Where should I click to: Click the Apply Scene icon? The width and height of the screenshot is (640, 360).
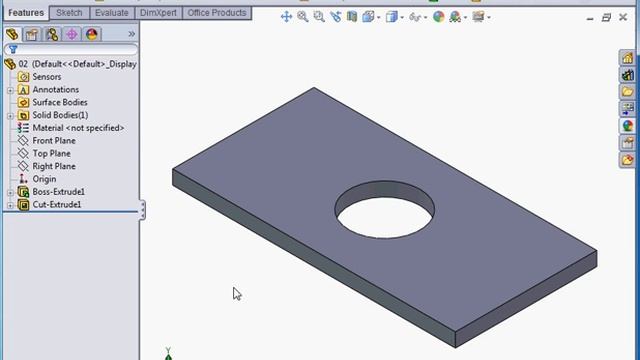click(454, 17)
